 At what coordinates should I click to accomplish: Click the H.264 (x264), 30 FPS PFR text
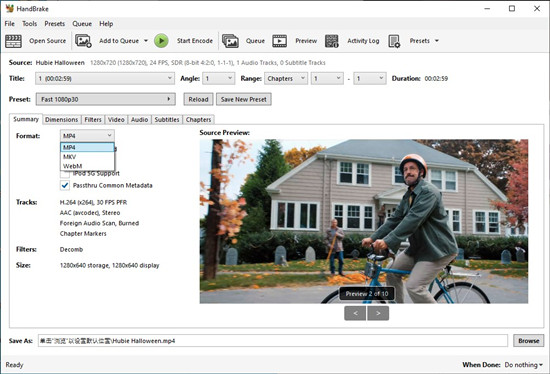[x=94, y=202]
